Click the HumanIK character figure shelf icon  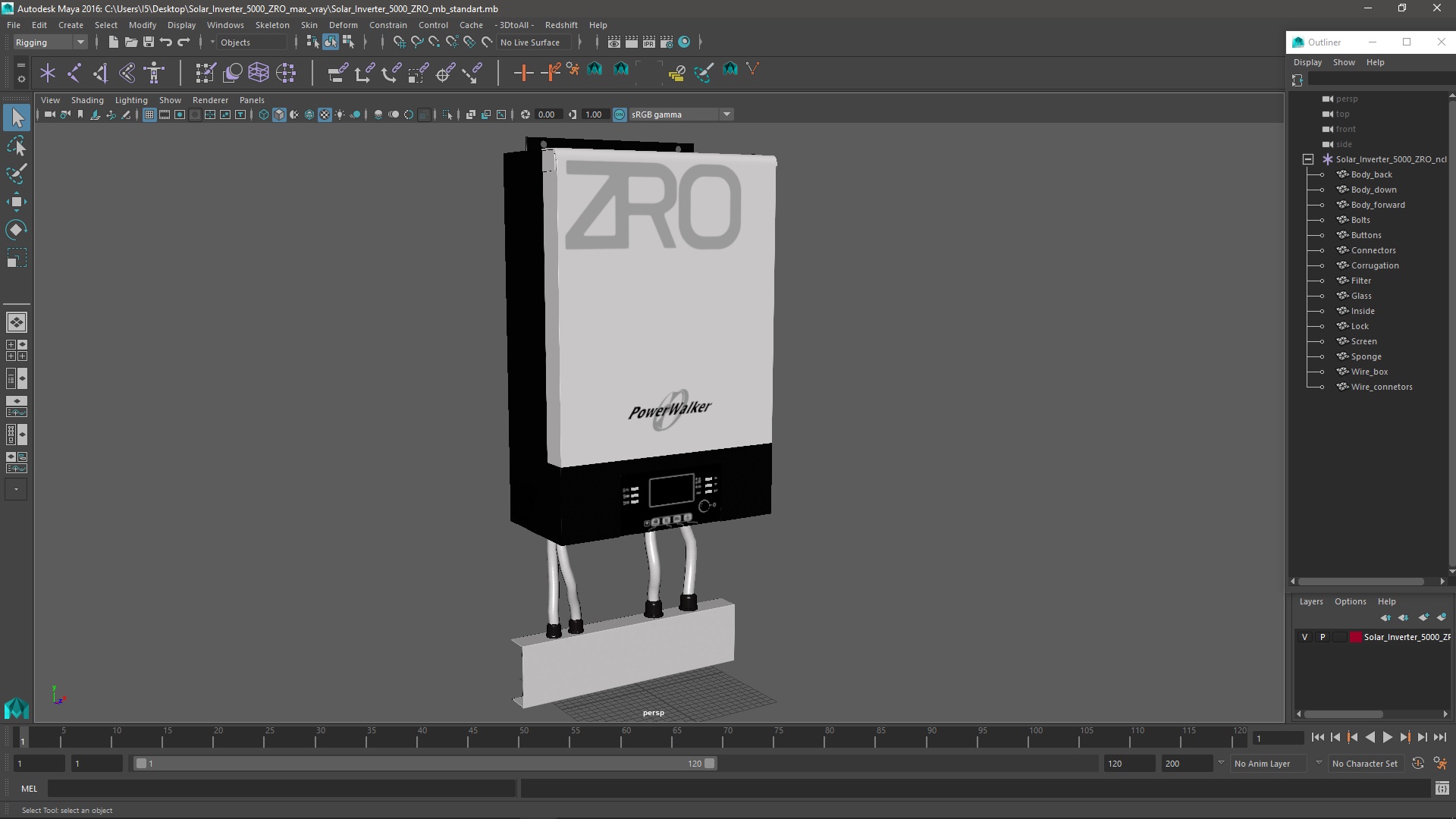(x=154, y=73)
